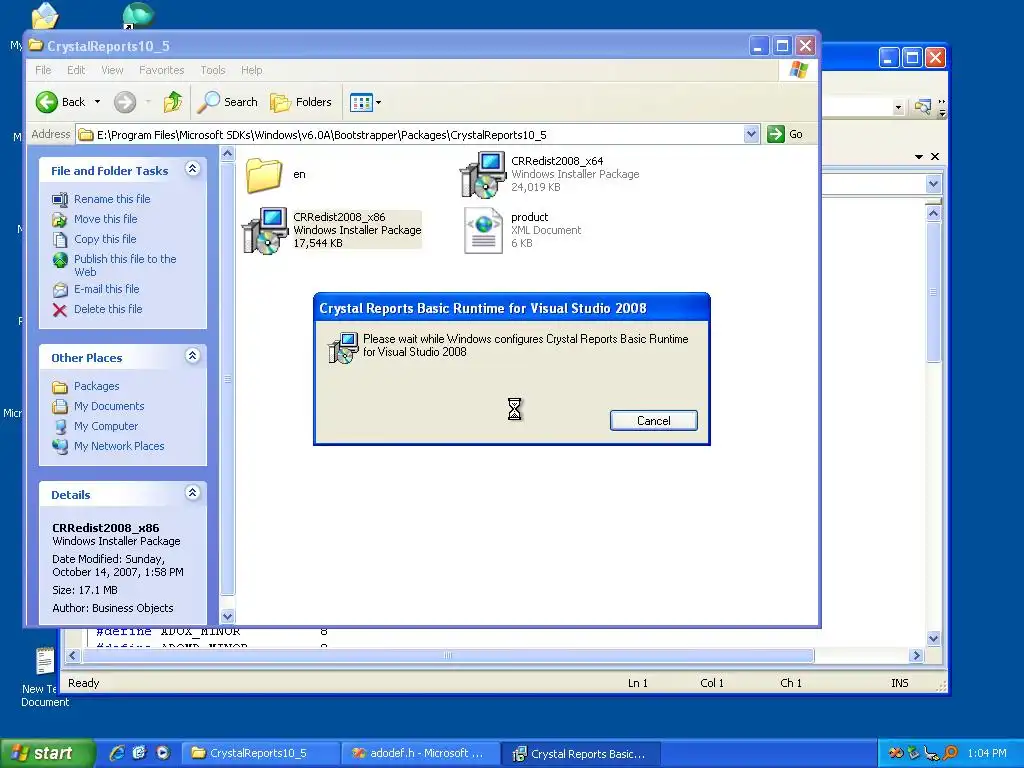Expand the address bar dropdown arrow

tap(751, 135)
